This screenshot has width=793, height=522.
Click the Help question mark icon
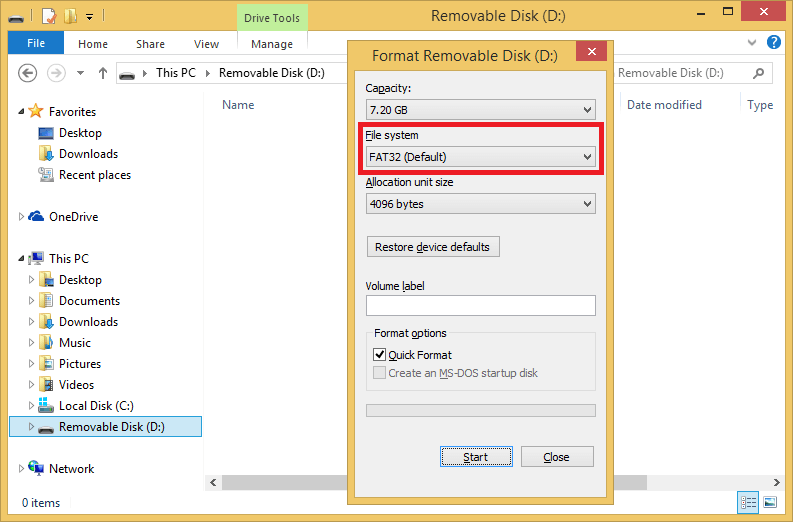(773, 43)
